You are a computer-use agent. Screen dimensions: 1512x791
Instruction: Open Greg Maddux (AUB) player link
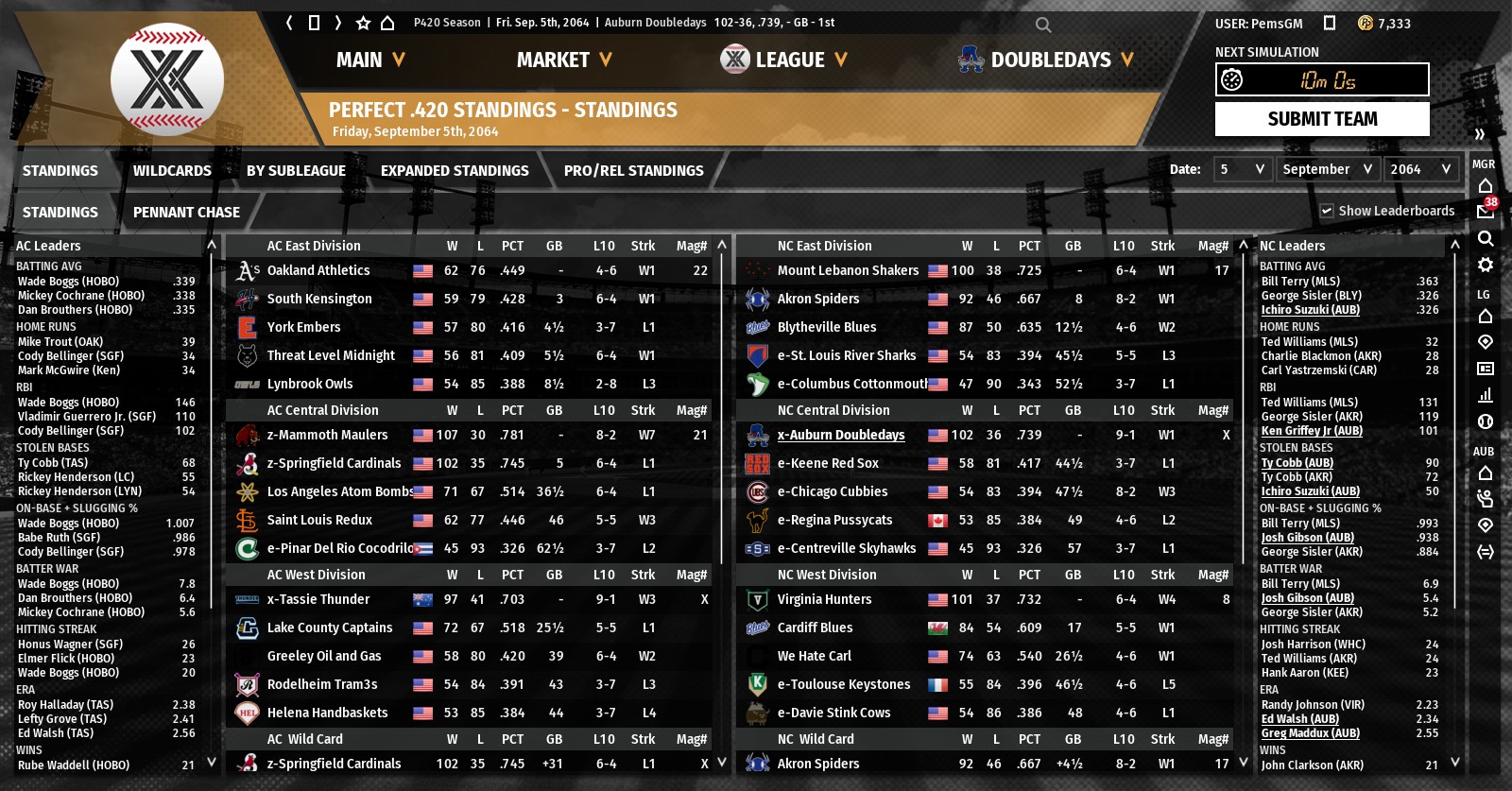[x=1311, y=733]
